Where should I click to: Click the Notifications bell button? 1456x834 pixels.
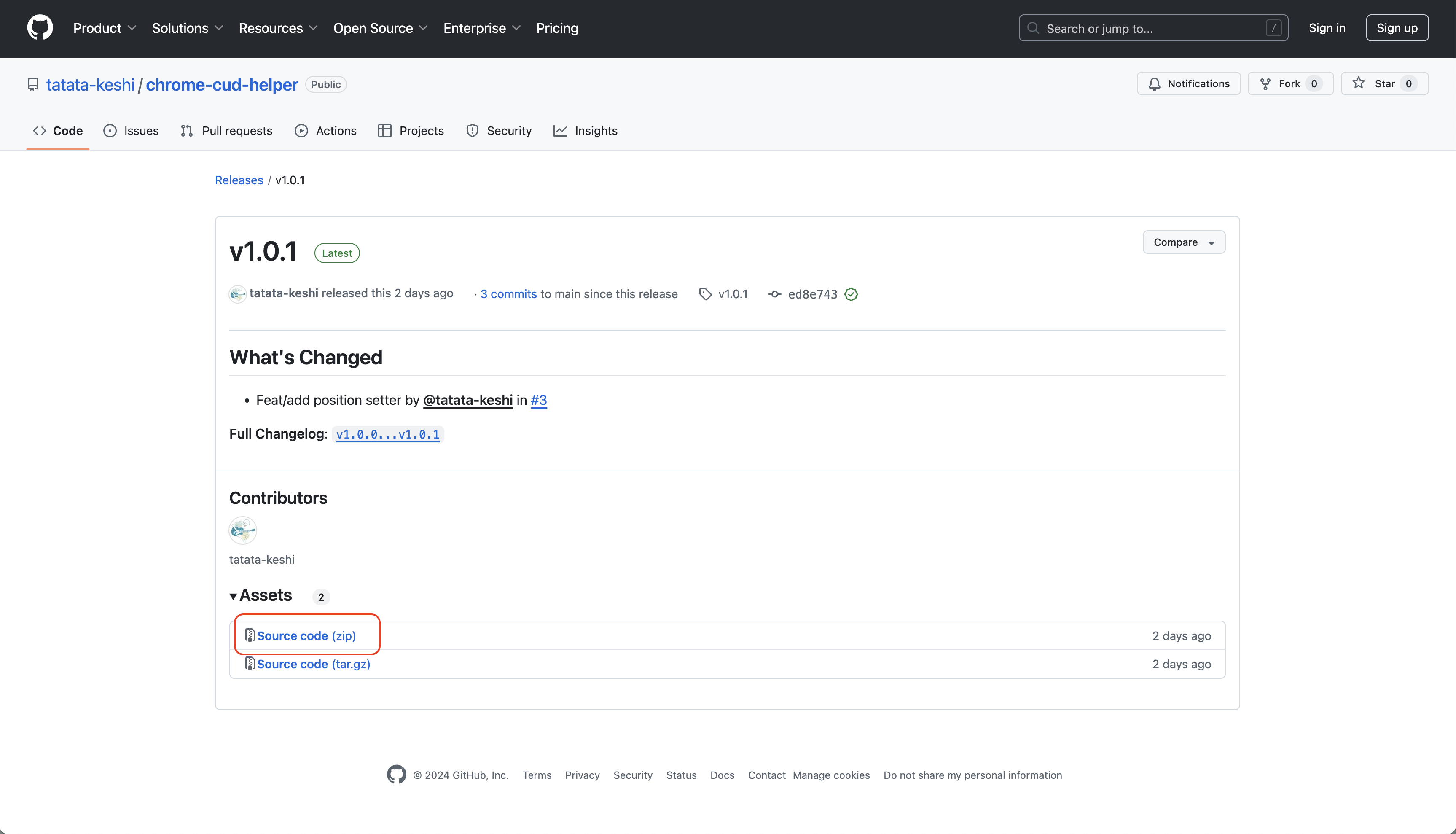pyautogui.click(x=1189, y=83)
